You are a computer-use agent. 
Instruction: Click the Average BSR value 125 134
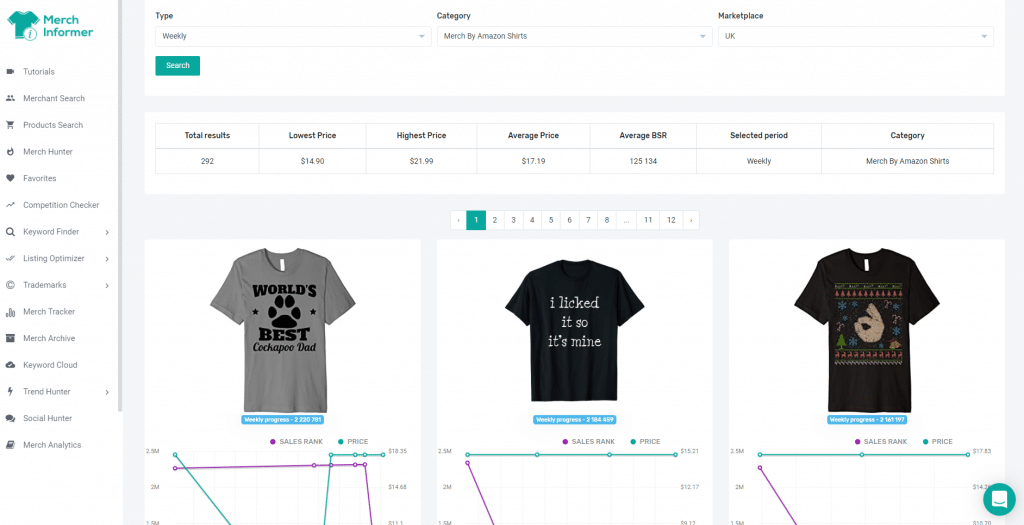643,161
